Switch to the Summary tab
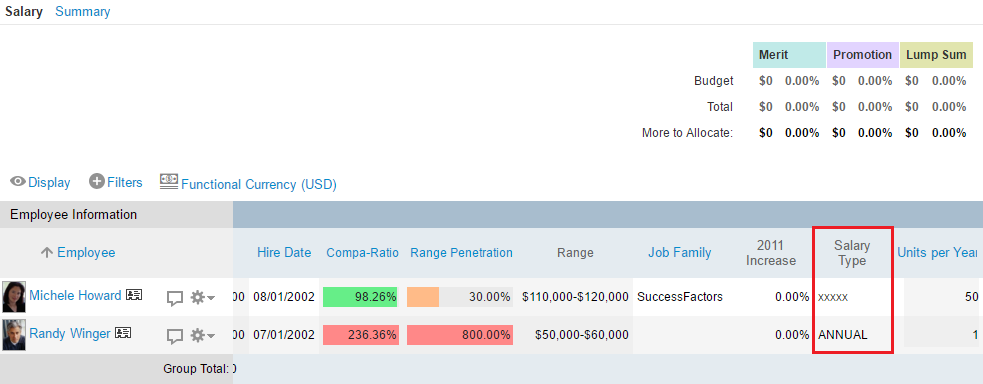The height and width of the screenshot is (384, 983). point(83,11)
